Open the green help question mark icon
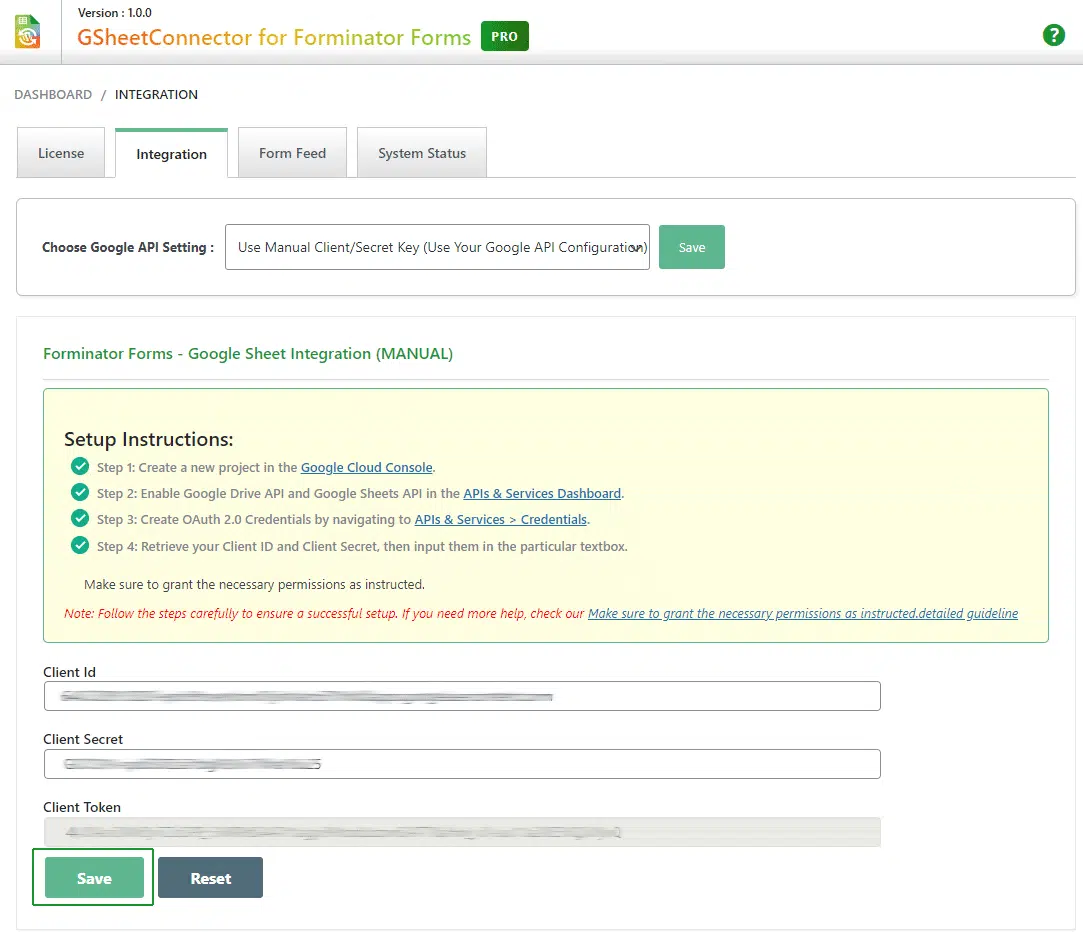 (1053, 35)
